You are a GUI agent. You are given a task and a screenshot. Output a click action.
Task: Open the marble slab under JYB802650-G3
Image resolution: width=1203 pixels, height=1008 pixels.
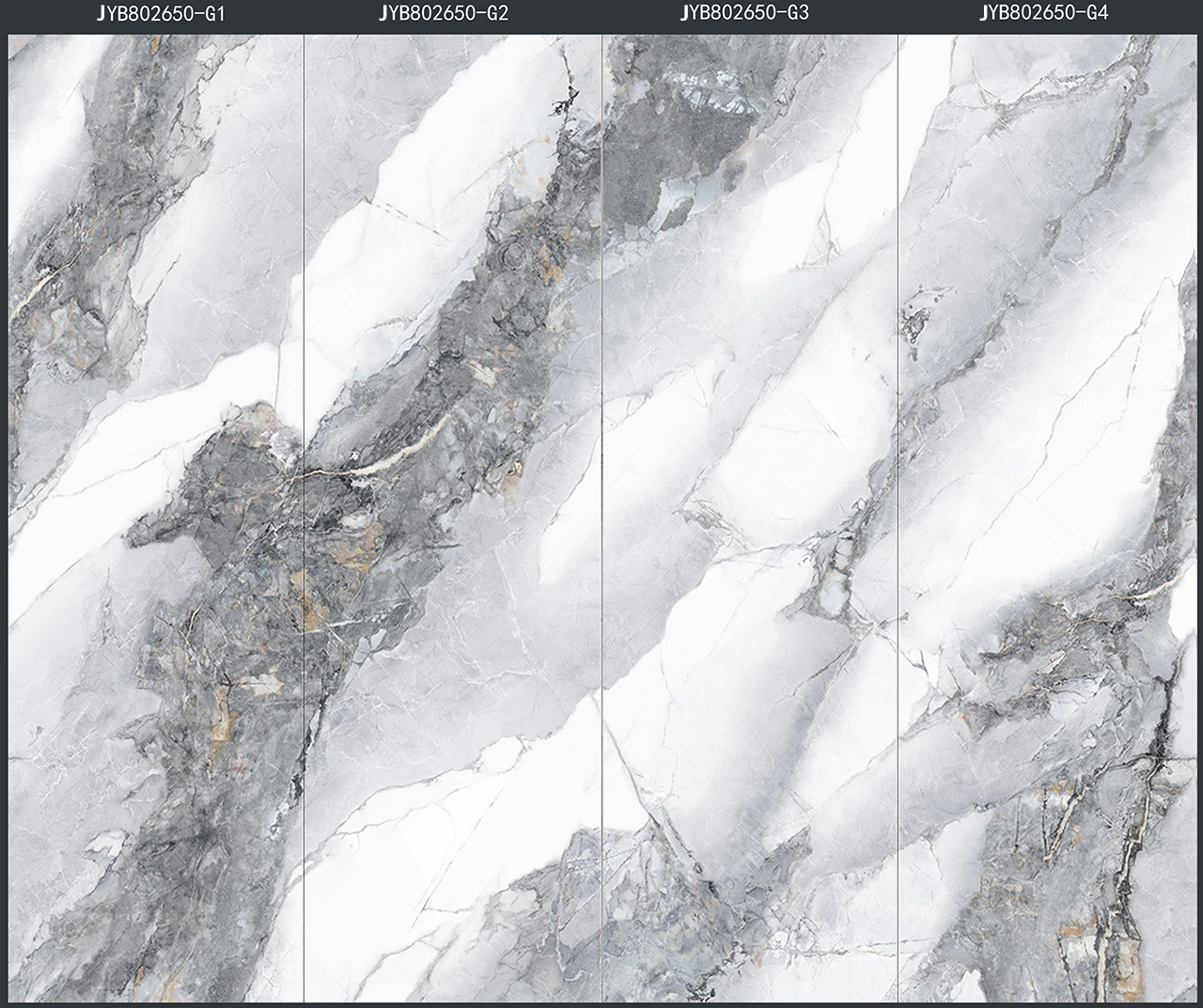(749, 518)
